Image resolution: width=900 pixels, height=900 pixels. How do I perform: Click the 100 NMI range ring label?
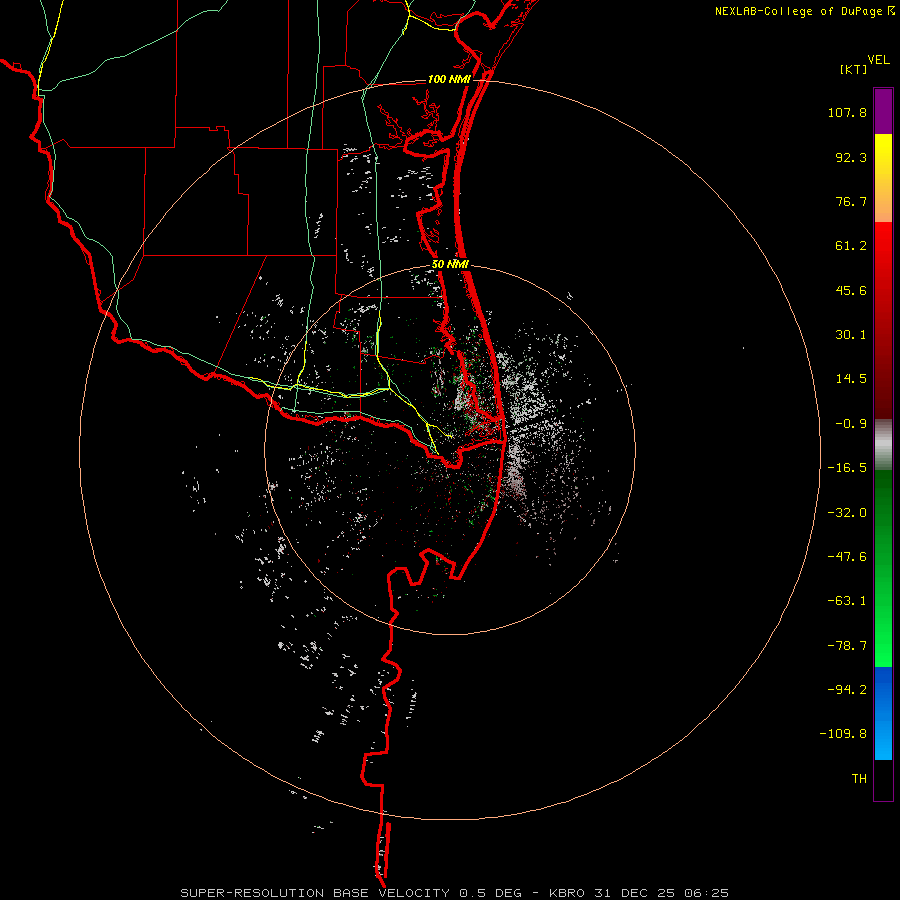(449, 79)
